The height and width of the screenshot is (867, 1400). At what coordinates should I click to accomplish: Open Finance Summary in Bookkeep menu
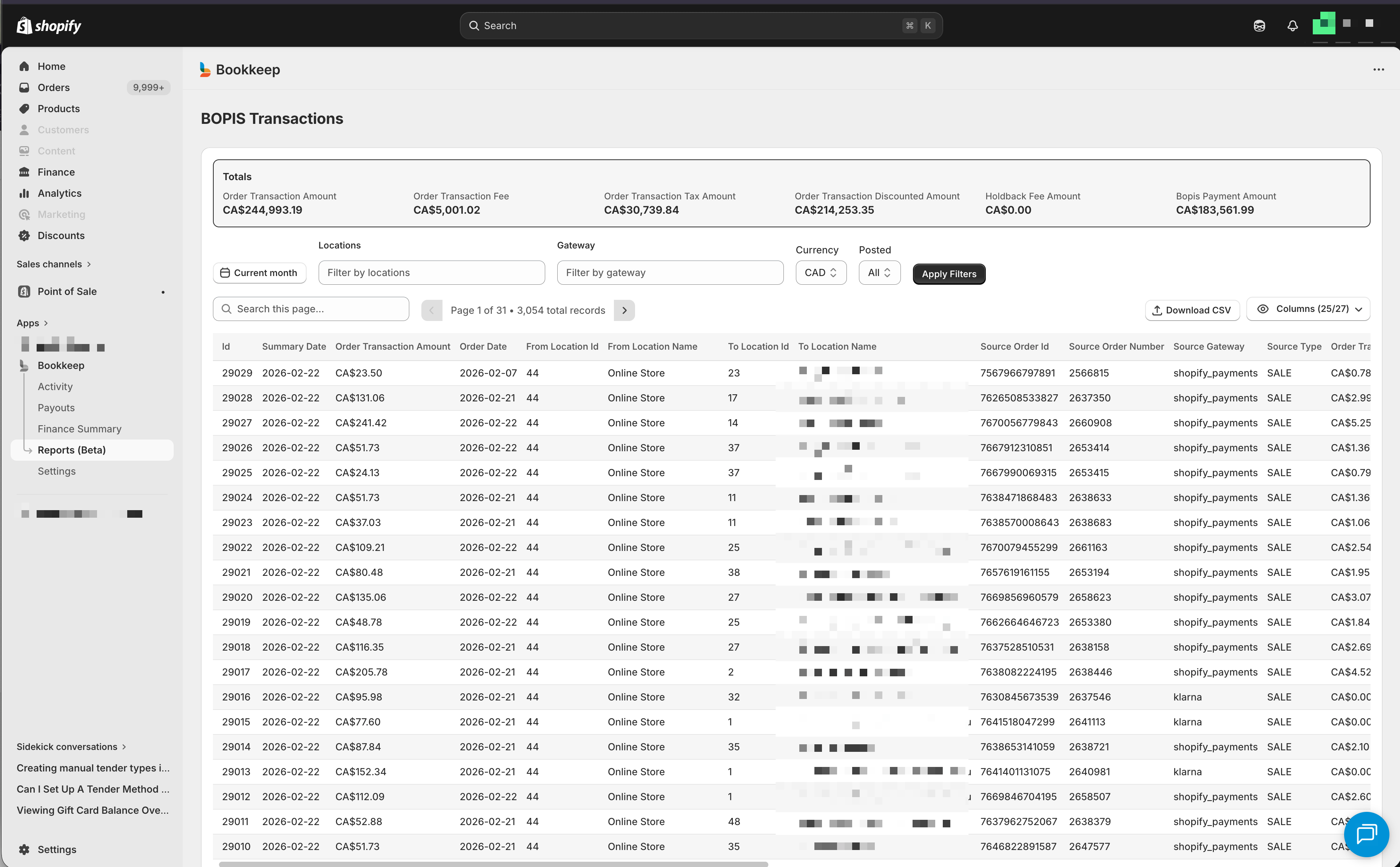point(79,429)
